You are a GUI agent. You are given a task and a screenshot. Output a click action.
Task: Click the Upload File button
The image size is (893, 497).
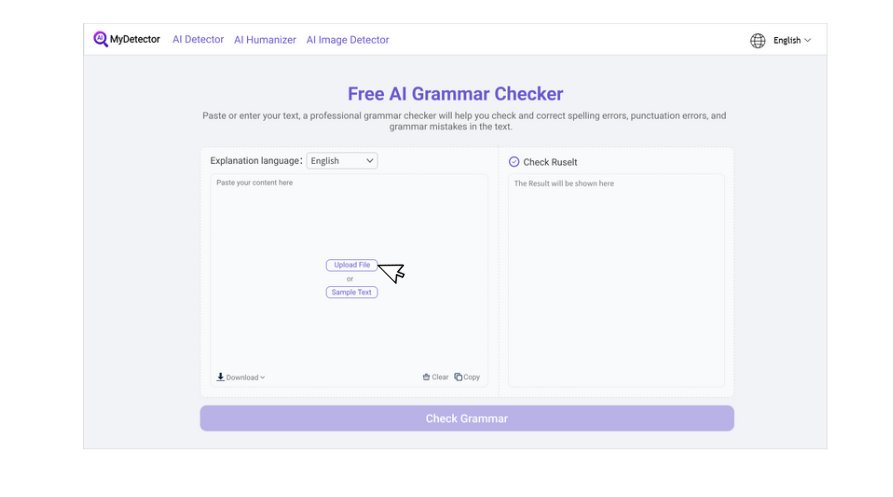351,265
